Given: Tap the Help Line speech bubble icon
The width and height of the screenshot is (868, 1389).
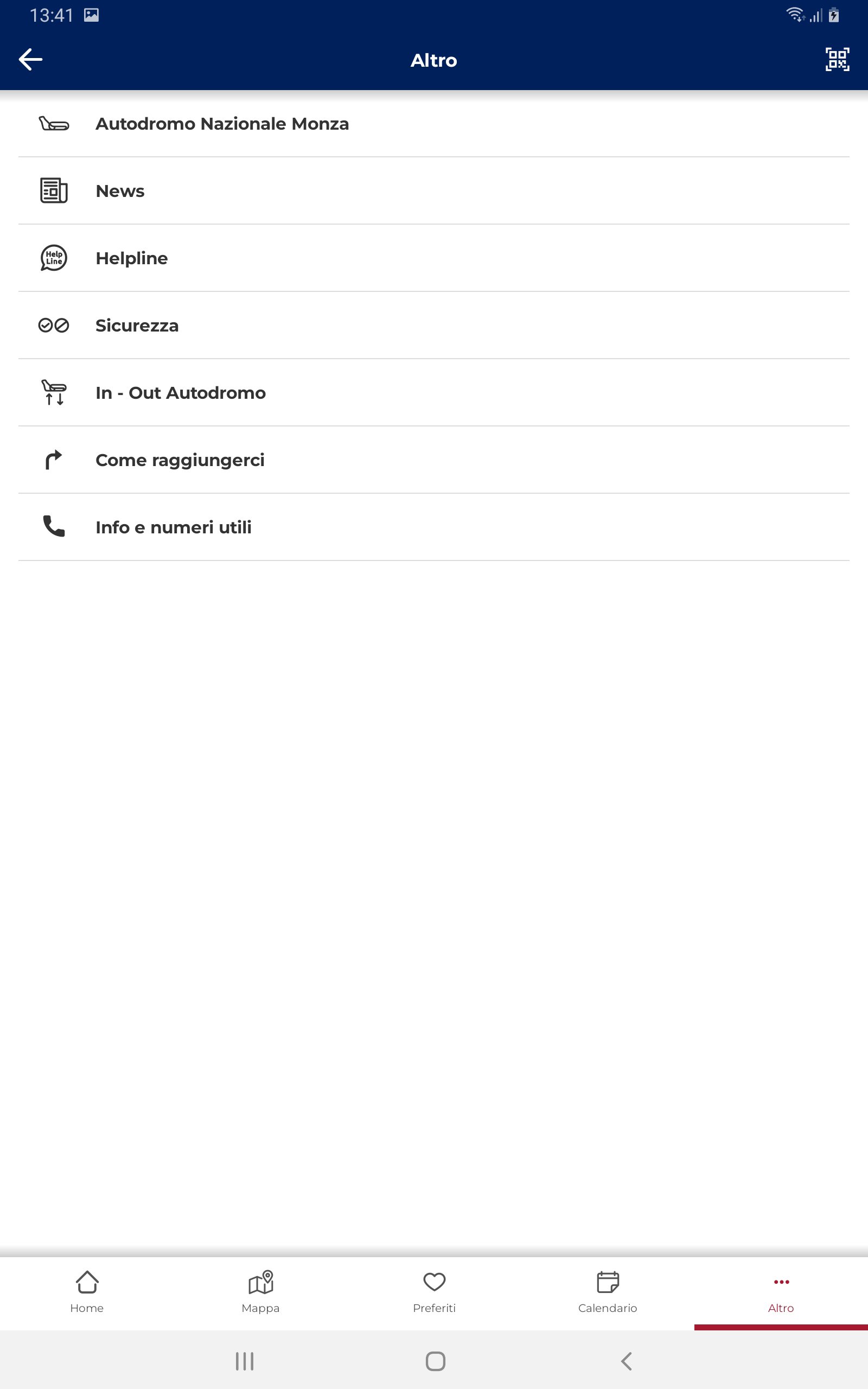Looking at the screenshot, I should click(x=54, y=258).
